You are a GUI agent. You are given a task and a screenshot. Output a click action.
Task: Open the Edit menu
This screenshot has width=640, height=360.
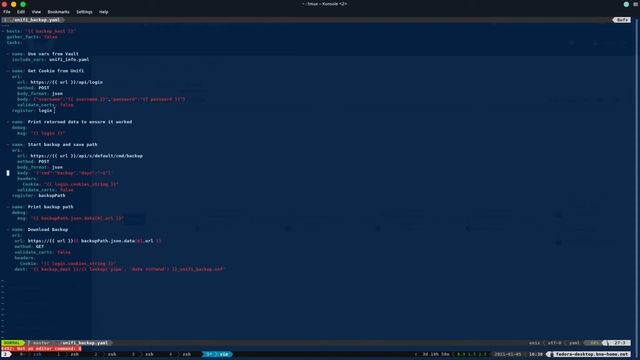click(x=21, y=12)
